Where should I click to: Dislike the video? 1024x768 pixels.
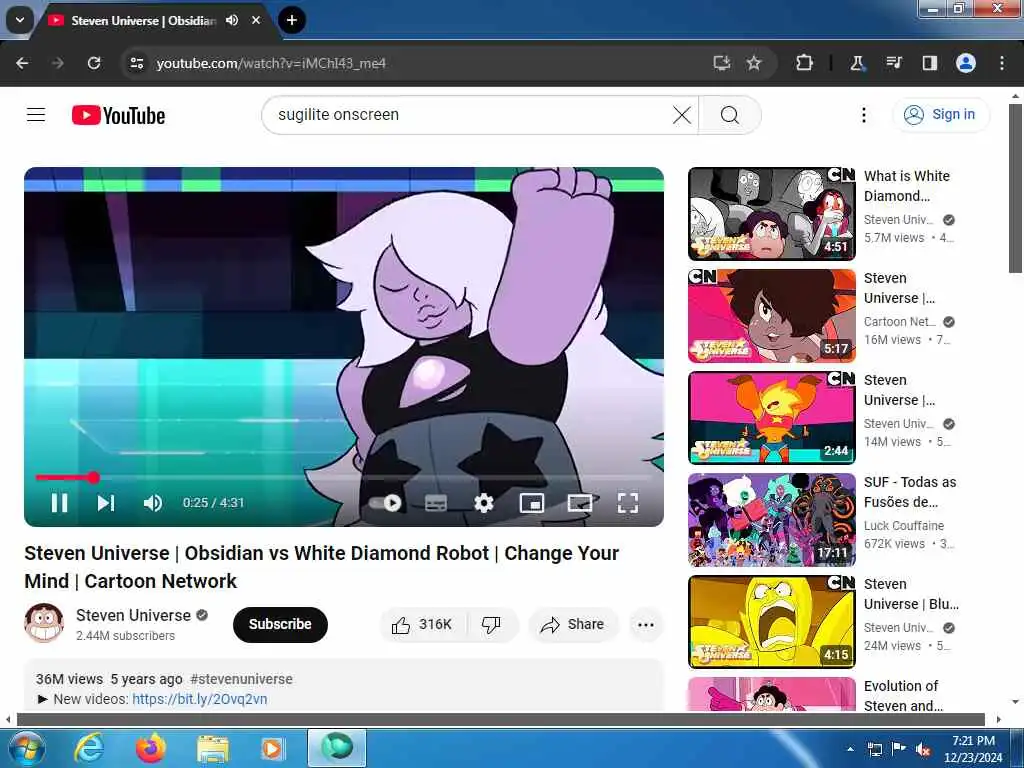pyautogui.click(x=492, y=624)
